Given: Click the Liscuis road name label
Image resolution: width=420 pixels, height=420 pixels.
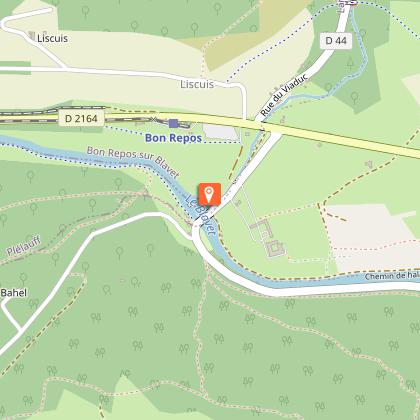Looking at the screenshot, I should [x=197, y=84].
